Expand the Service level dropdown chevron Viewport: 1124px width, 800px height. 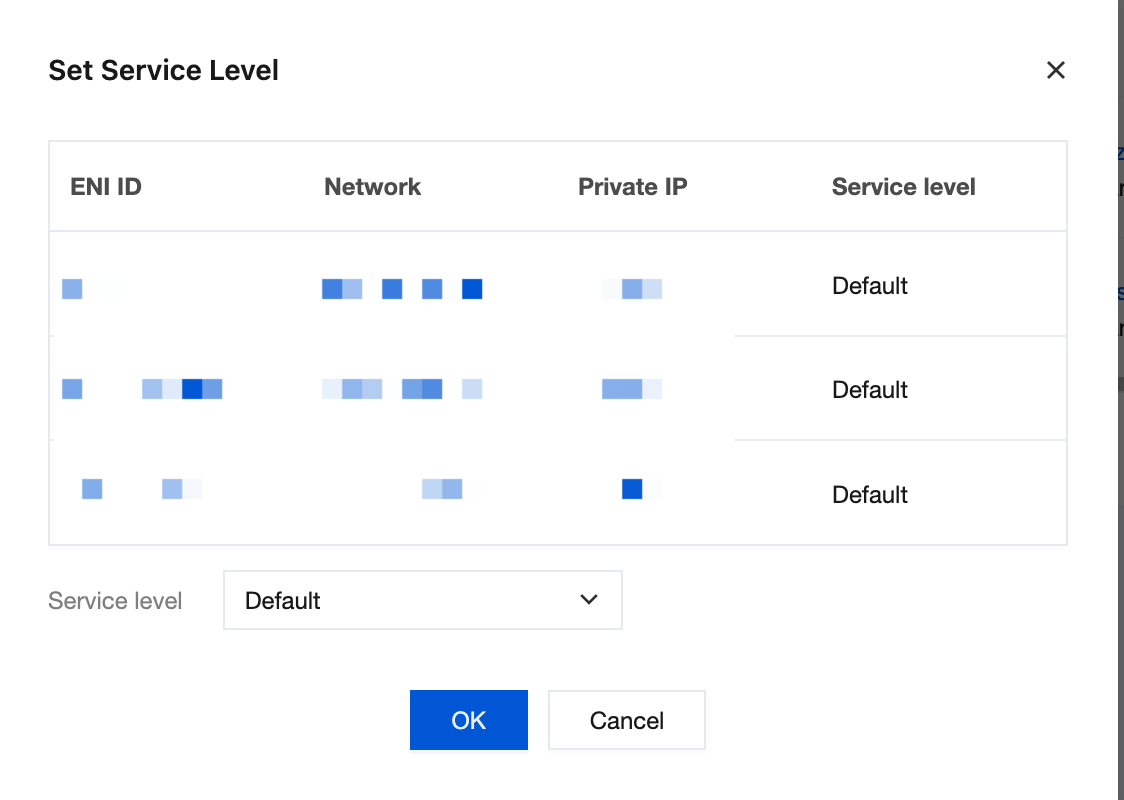tap(589, 600)
